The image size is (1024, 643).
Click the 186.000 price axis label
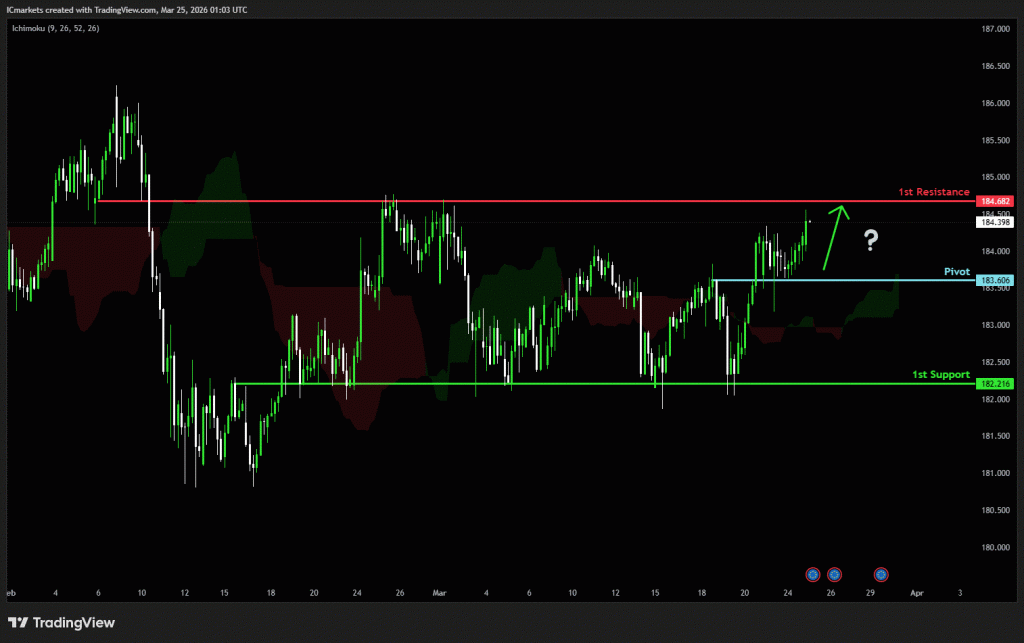click(x=993, y=103)
